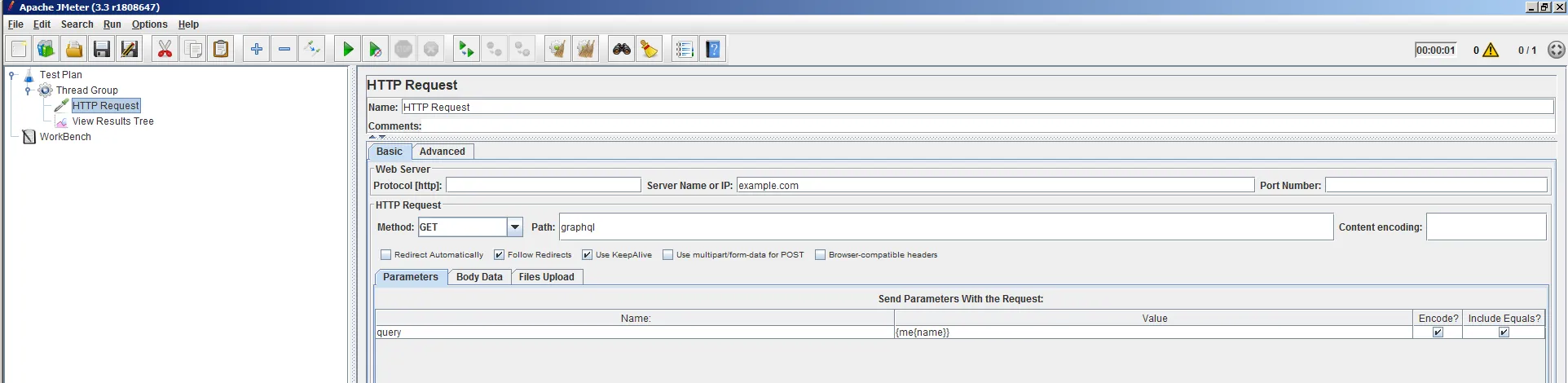Open the Method dropdown showing GET

tap(515, 227)
